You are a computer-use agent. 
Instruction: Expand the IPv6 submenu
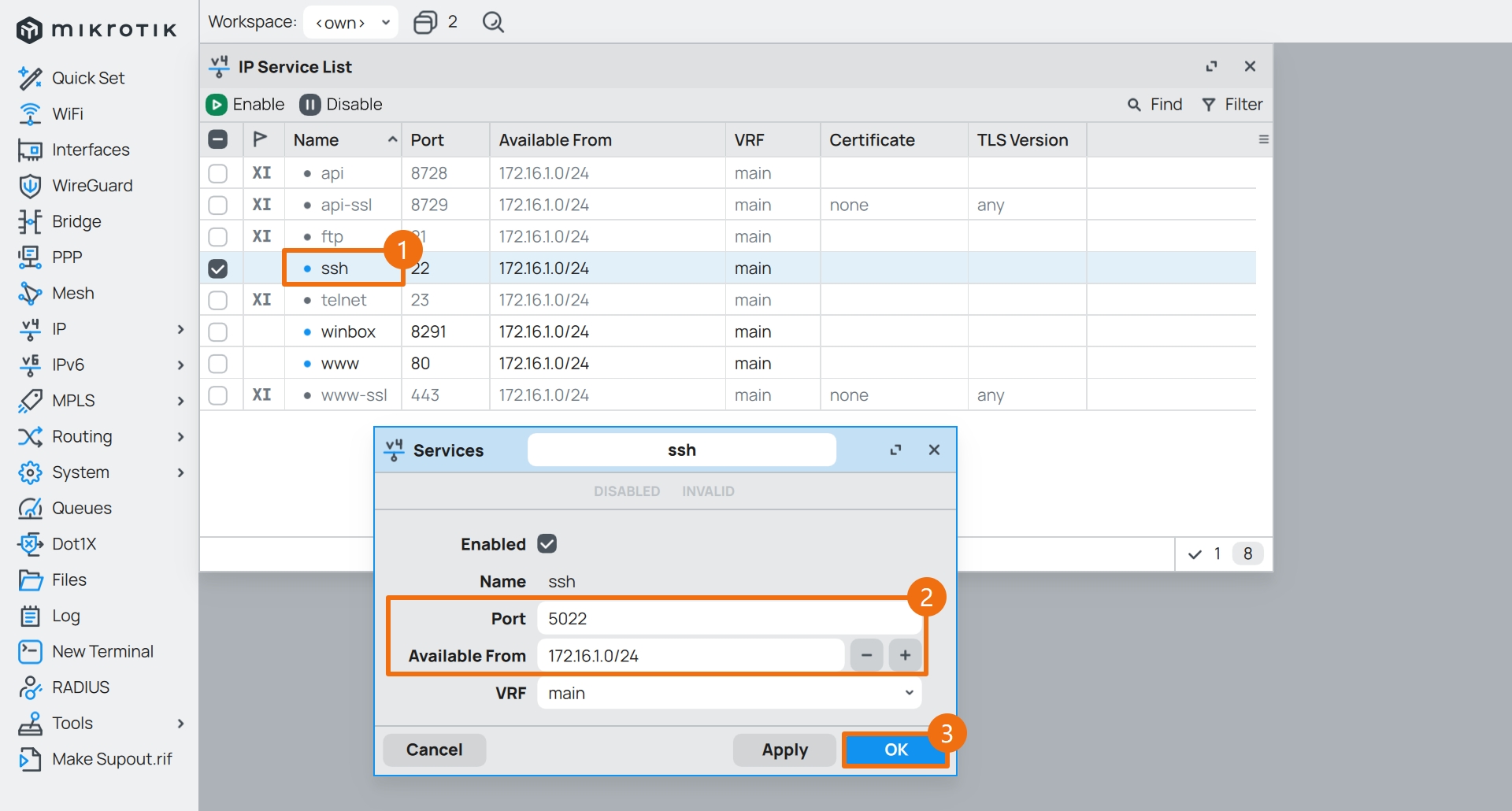tap(180, 365)
